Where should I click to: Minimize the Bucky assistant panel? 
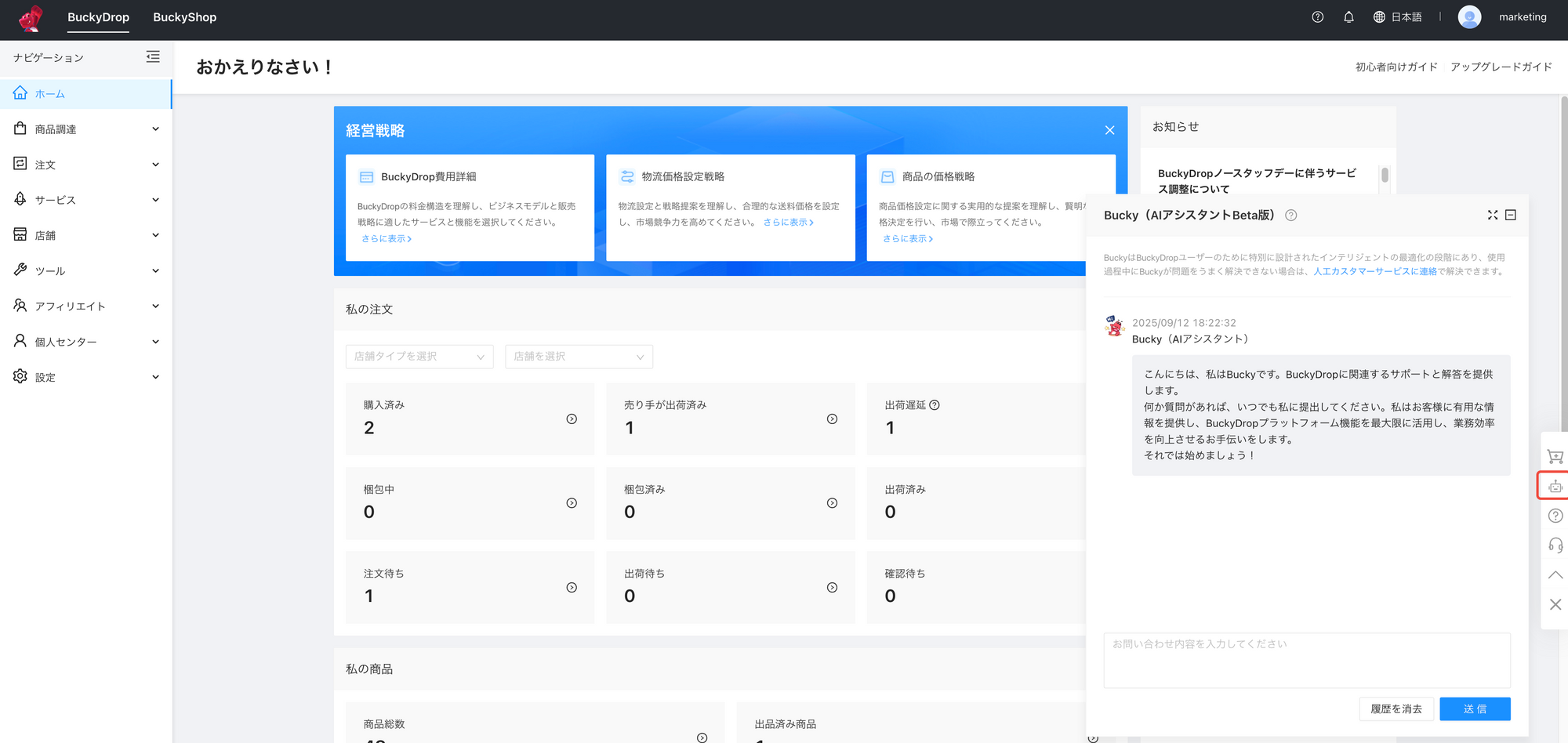1511,215
